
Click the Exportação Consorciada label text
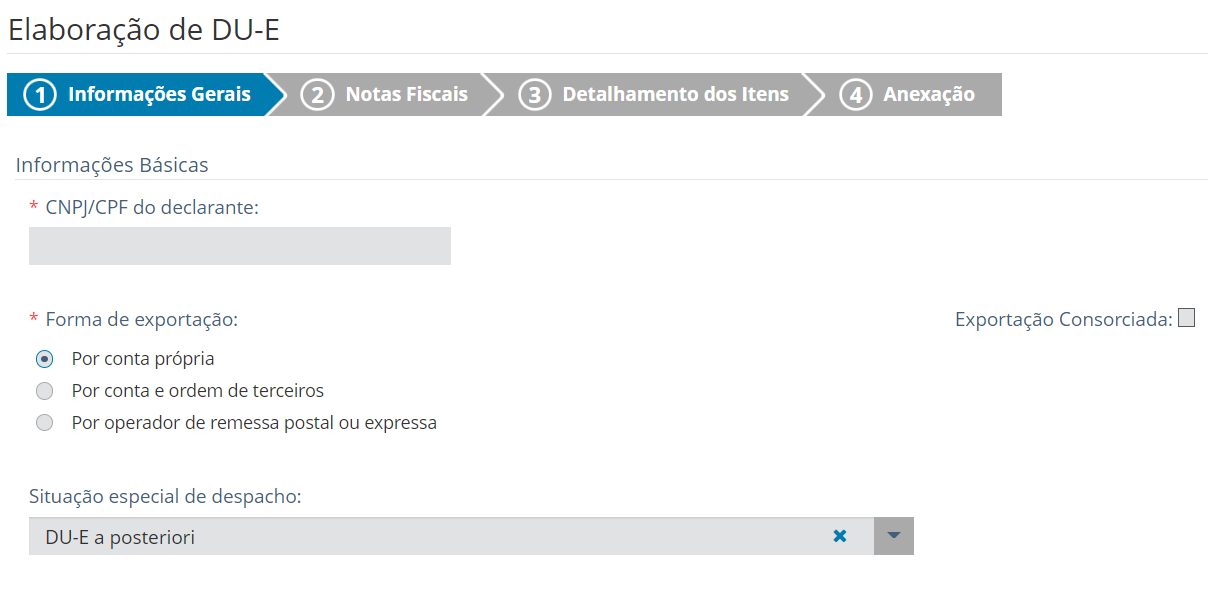[1063, 320]
